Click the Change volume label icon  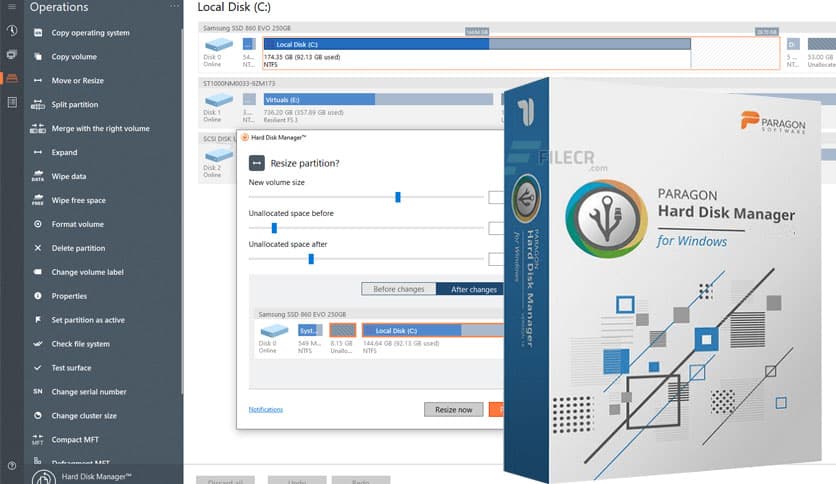[38, 272]
